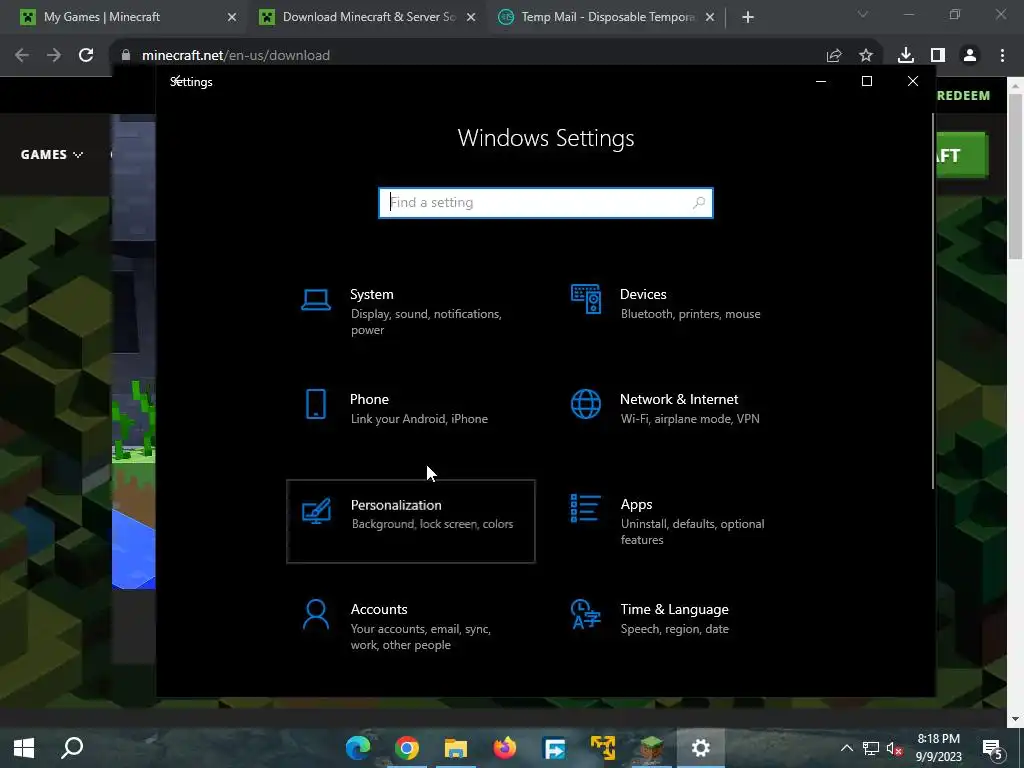Reload the Chrome page
1024x768 pixels.
coord(86,55)
